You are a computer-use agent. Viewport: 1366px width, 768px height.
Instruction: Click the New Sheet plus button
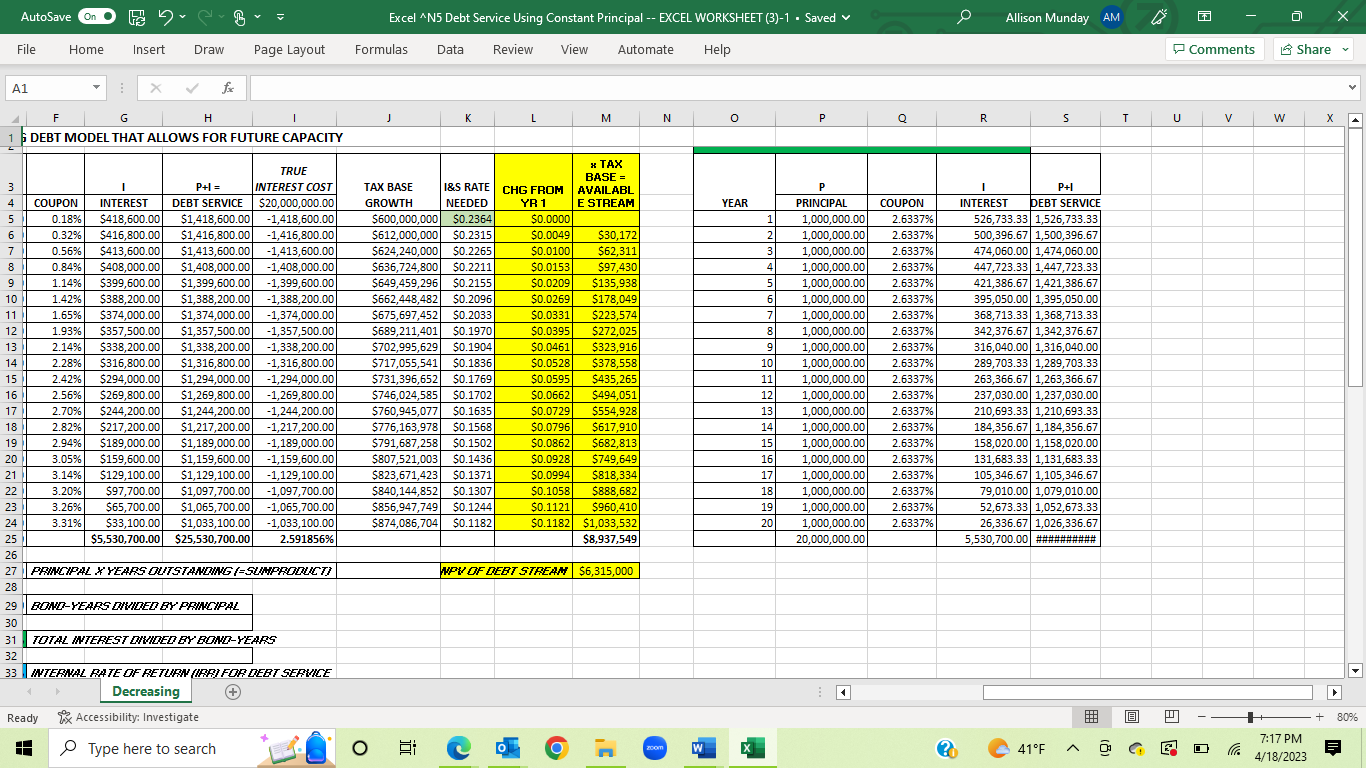[232, 691]
